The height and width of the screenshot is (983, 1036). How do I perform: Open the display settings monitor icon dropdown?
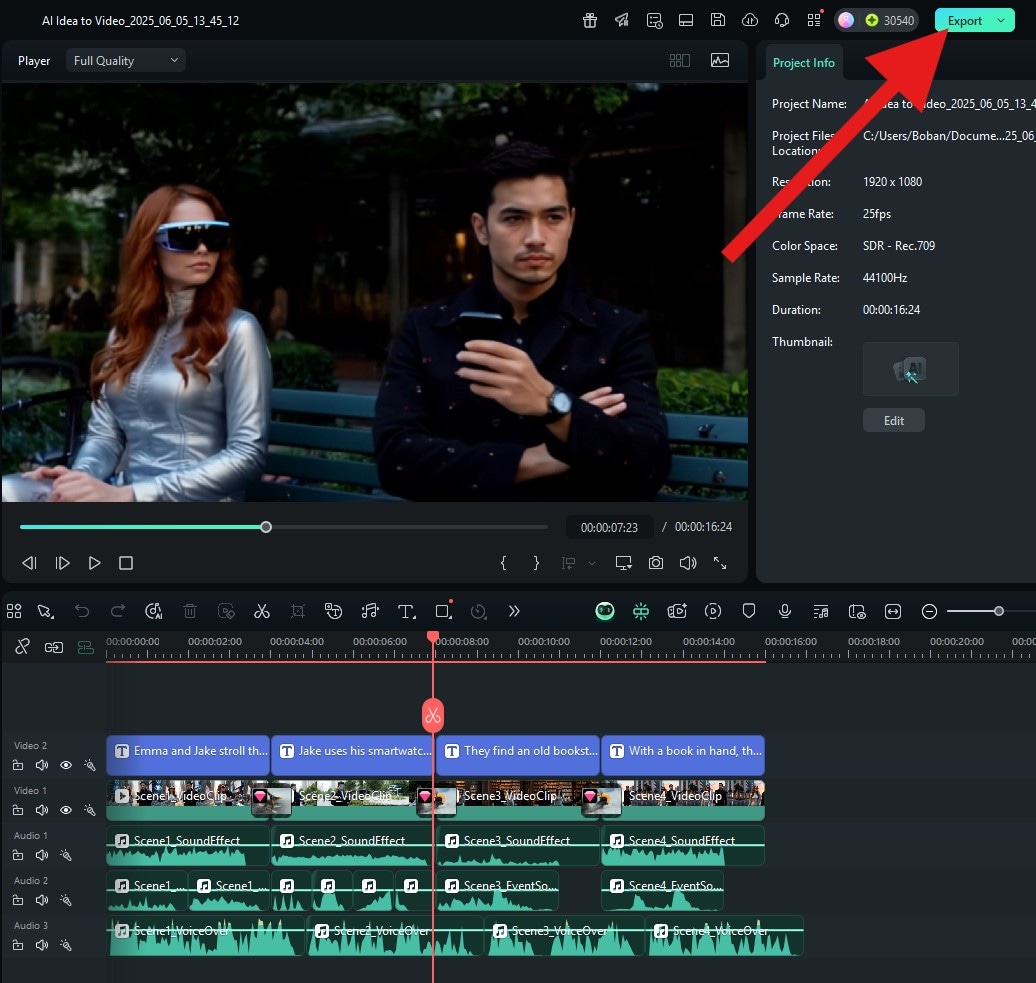pyautogui.click(x=623, y=563)
